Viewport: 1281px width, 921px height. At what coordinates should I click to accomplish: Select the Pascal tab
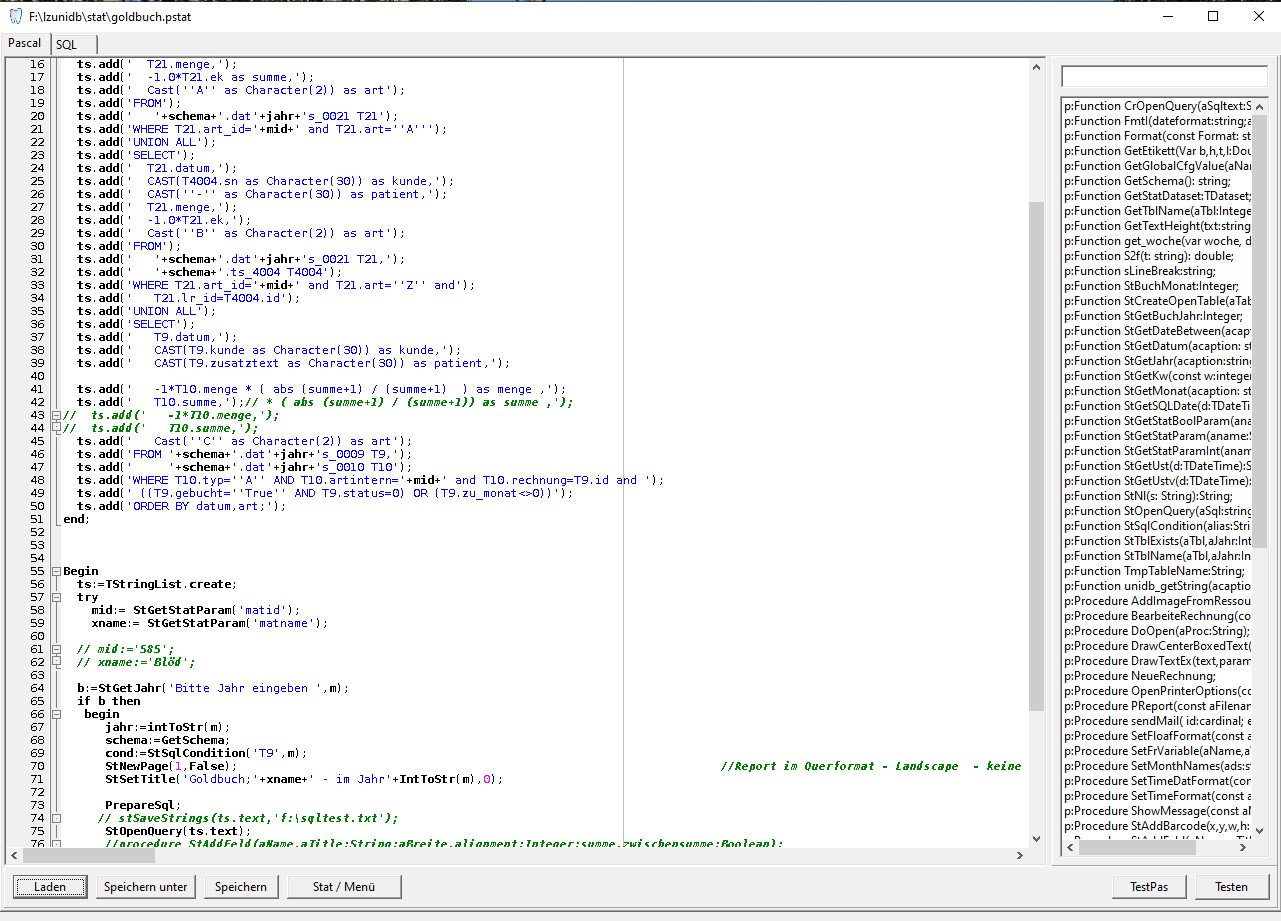[25, 43]
